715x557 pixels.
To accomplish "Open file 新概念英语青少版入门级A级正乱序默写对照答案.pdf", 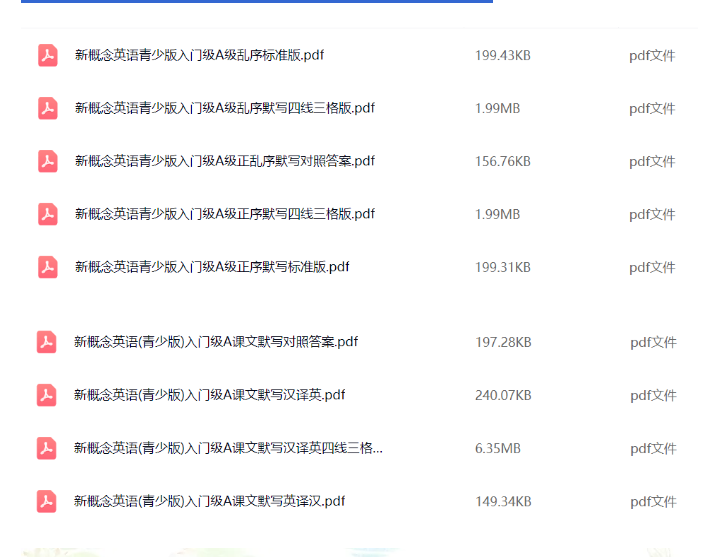I will tap(225, 161).
